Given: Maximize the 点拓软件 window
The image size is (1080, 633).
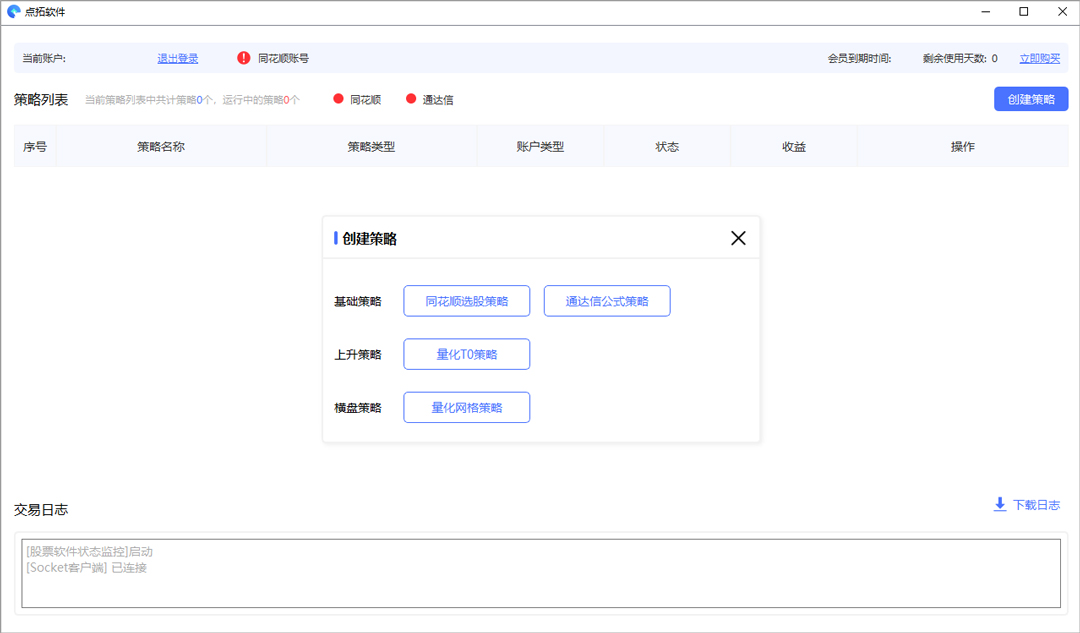Looking at the screenshot, I should pyautogui.click(x=1023, y=12).
